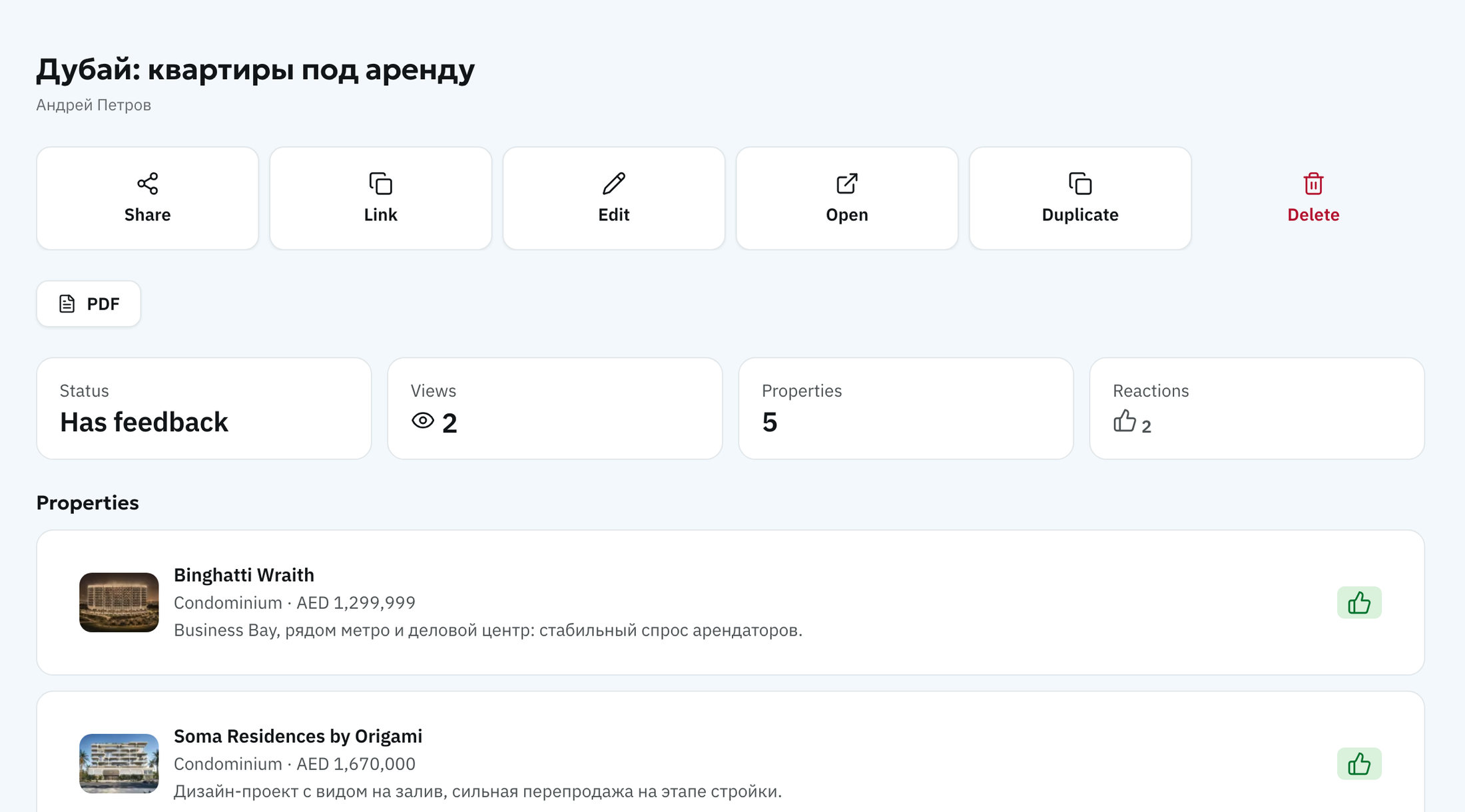Image resolution: width=1465 pixels, height=812 pixels.
Task: Click the Share button
Action: pos(147,198)
